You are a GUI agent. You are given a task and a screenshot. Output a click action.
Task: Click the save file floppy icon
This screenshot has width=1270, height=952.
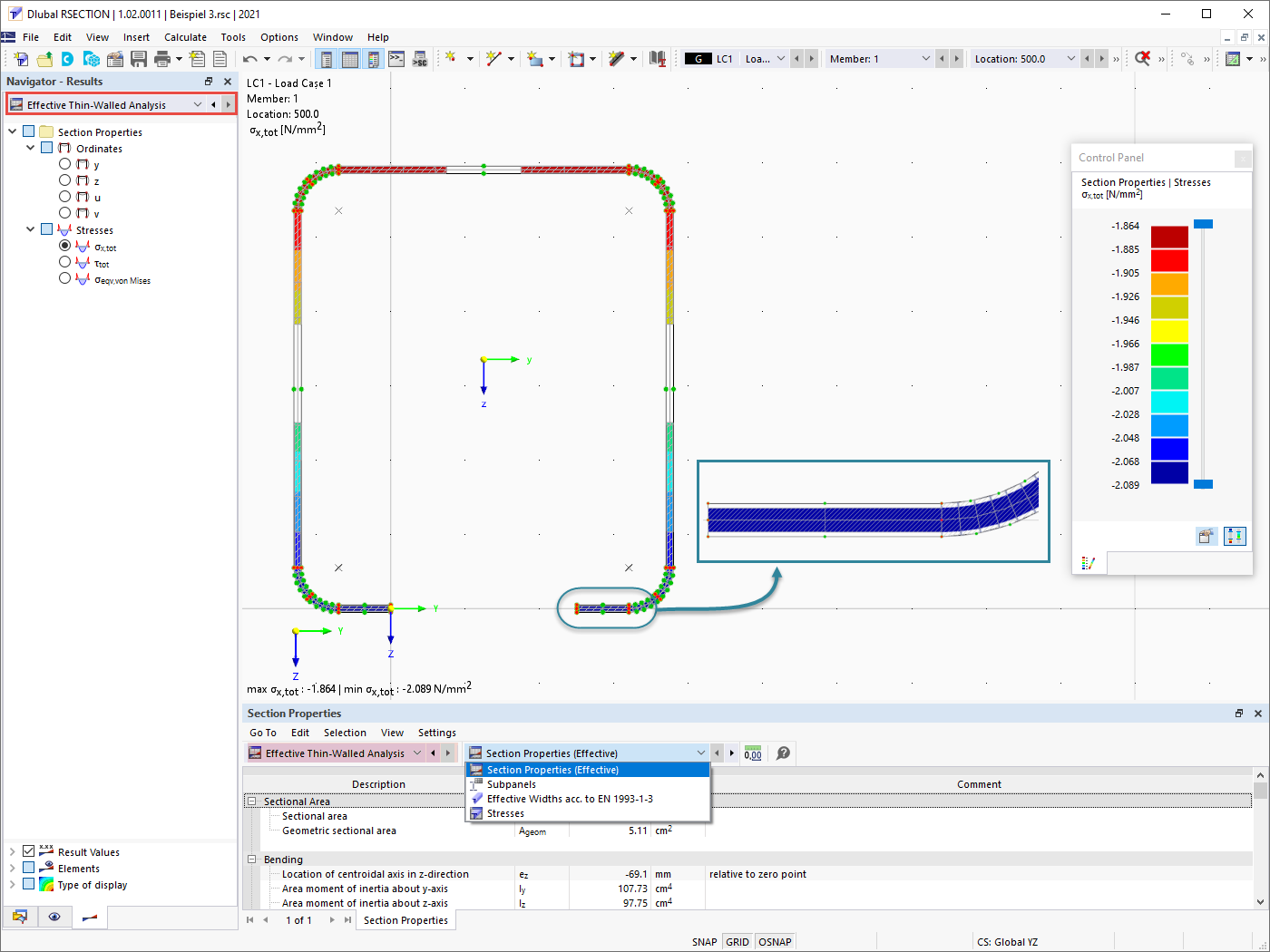pyautogui.click(x=139, y=59)
